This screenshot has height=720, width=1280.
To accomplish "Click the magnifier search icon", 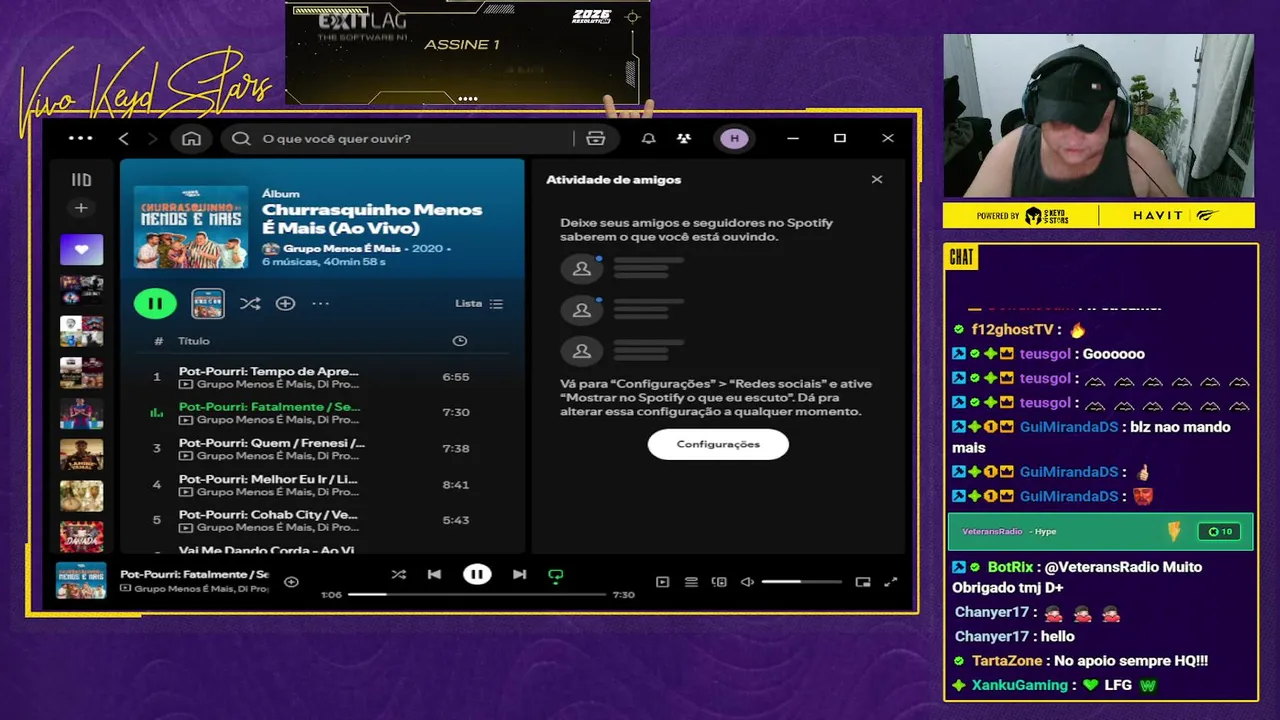I will (241, 138).
